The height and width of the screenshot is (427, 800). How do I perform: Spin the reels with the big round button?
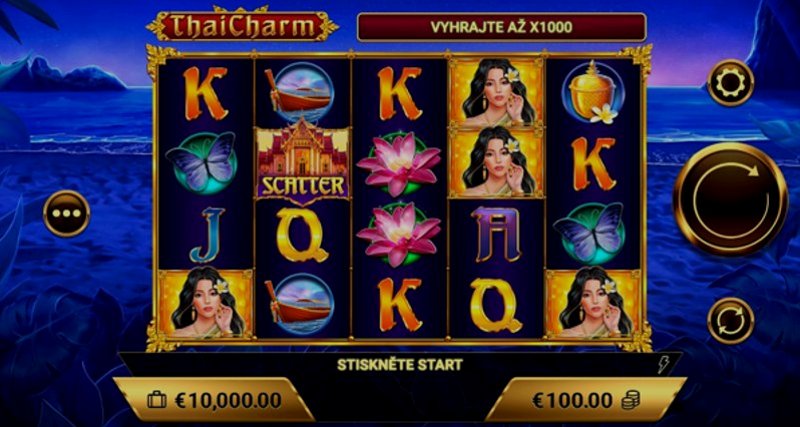(730, 199)
